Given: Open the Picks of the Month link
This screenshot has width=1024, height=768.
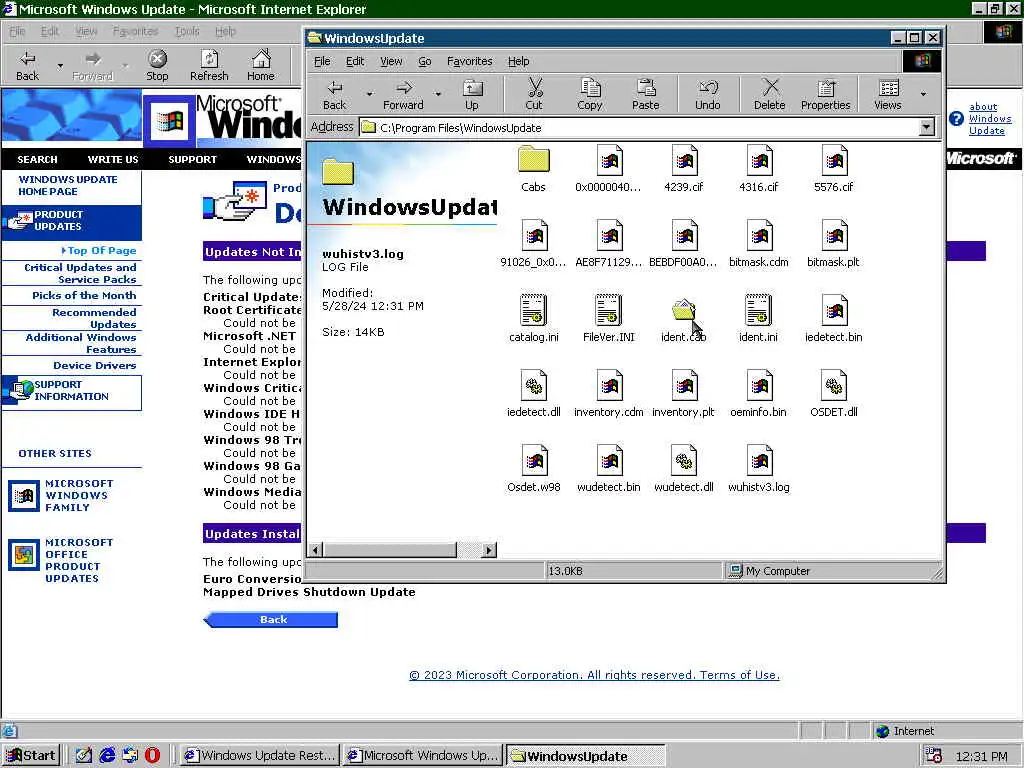Looking at the screenshot, I should coord(84,295).
